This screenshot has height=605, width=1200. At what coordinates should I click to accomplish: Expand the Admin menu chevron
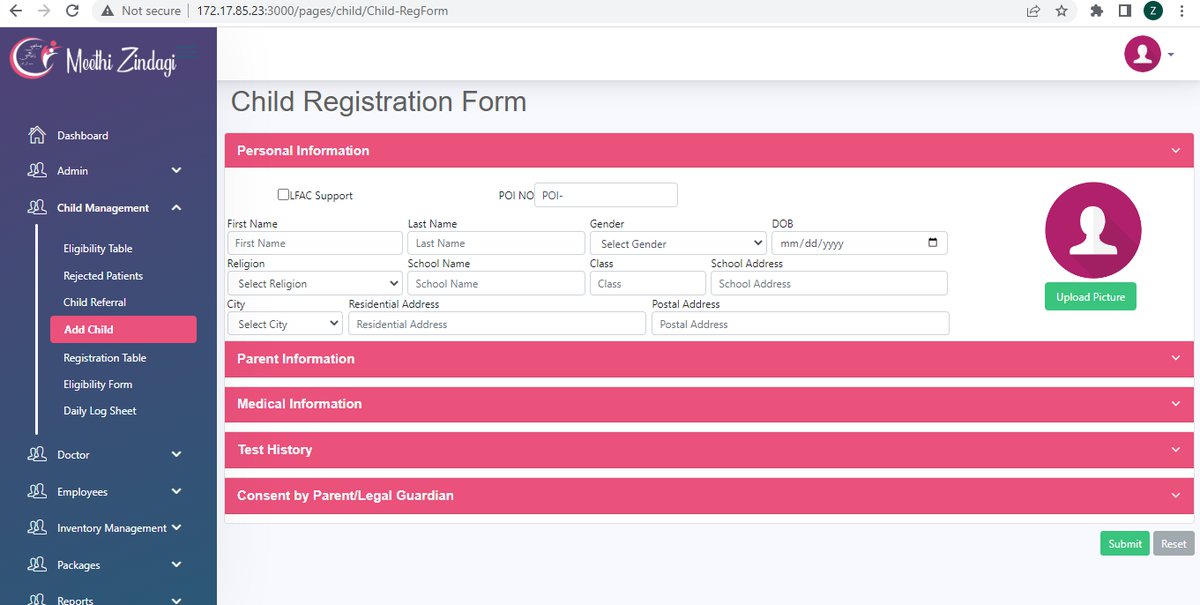(176, 171)
